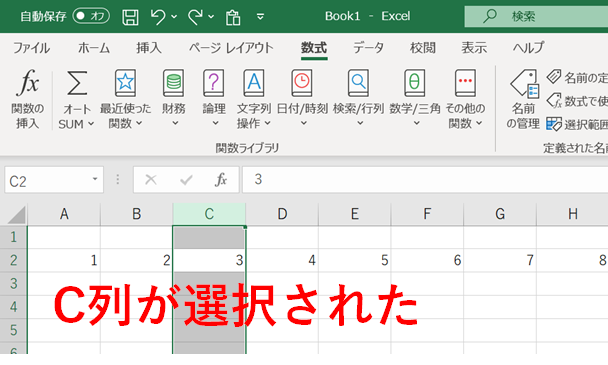Switch to the 校閲 tab
The width and height of the screenshot is (608, 365).
click(423, 48)
